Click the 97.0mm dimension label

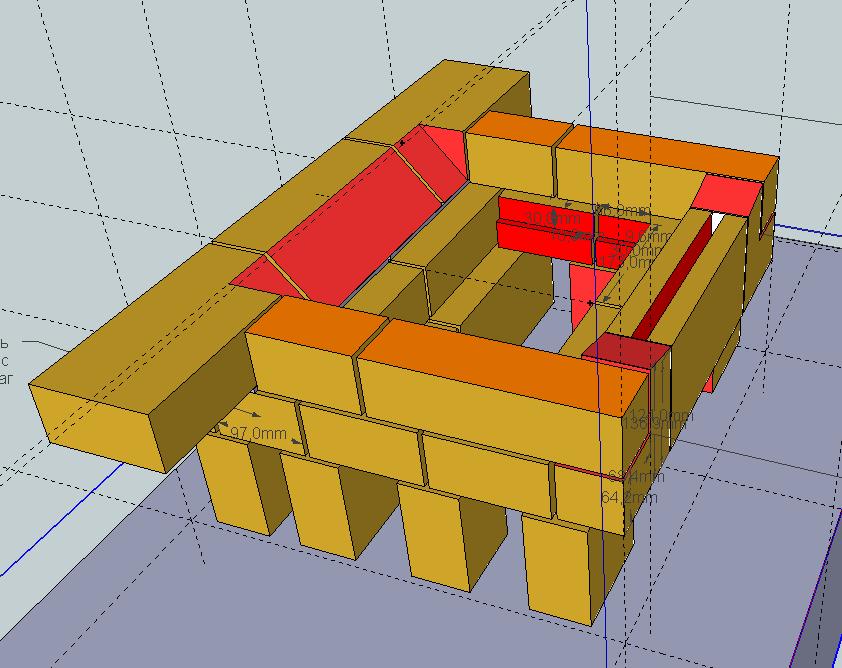259,434
